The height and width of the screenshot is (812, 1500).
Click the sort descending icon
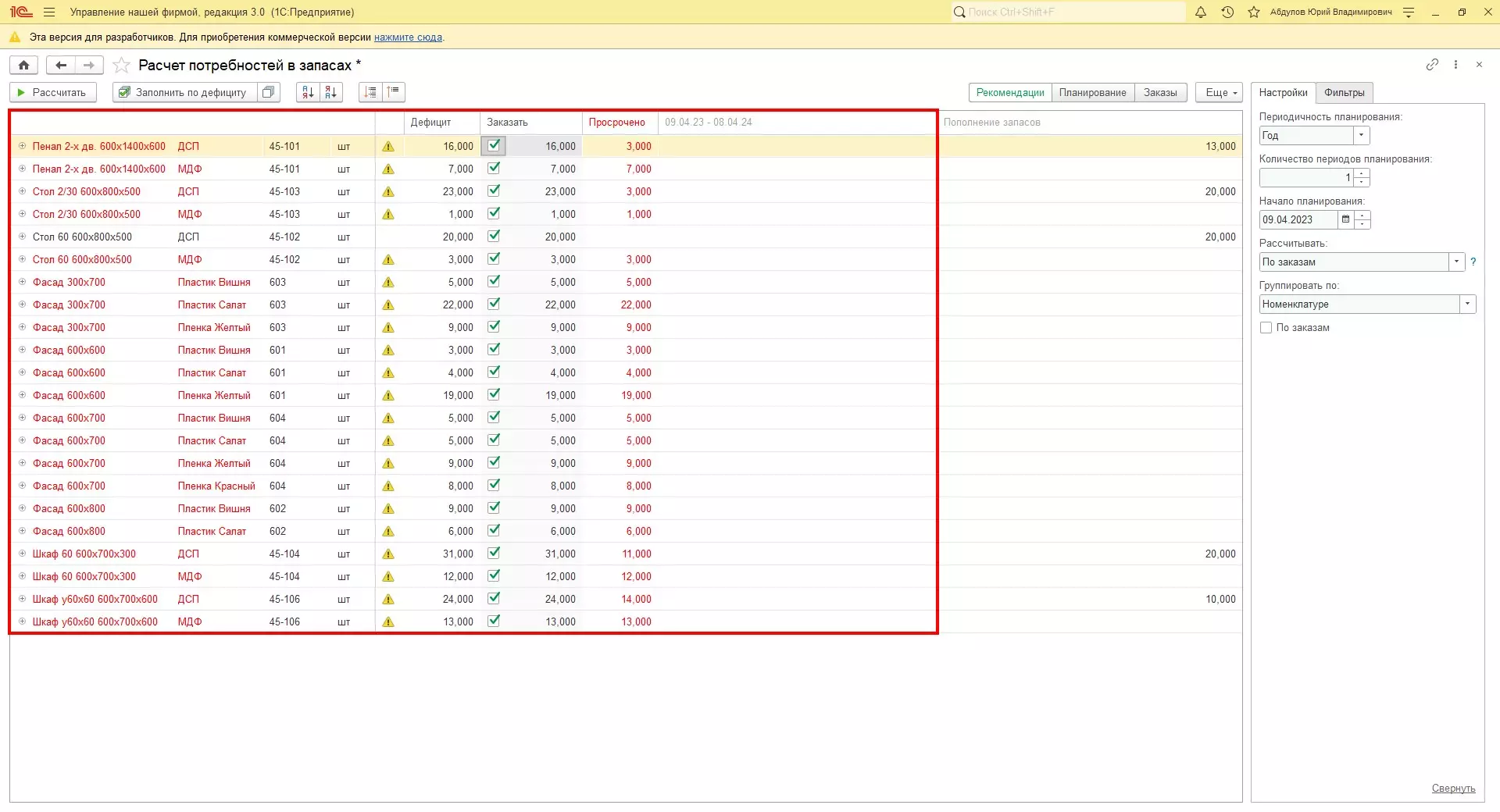point(331,92)
